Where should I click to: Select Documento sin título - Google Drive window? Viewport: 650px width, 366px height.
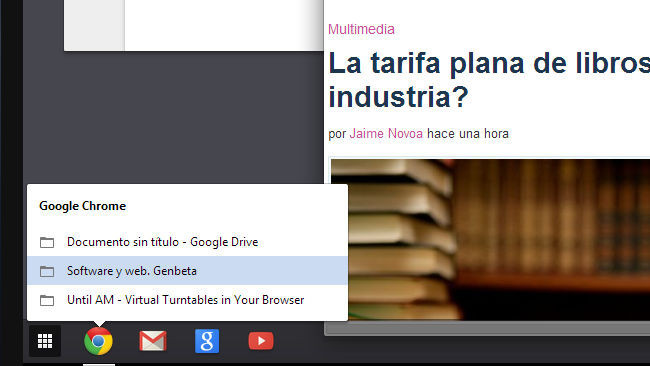coord(187,242)
